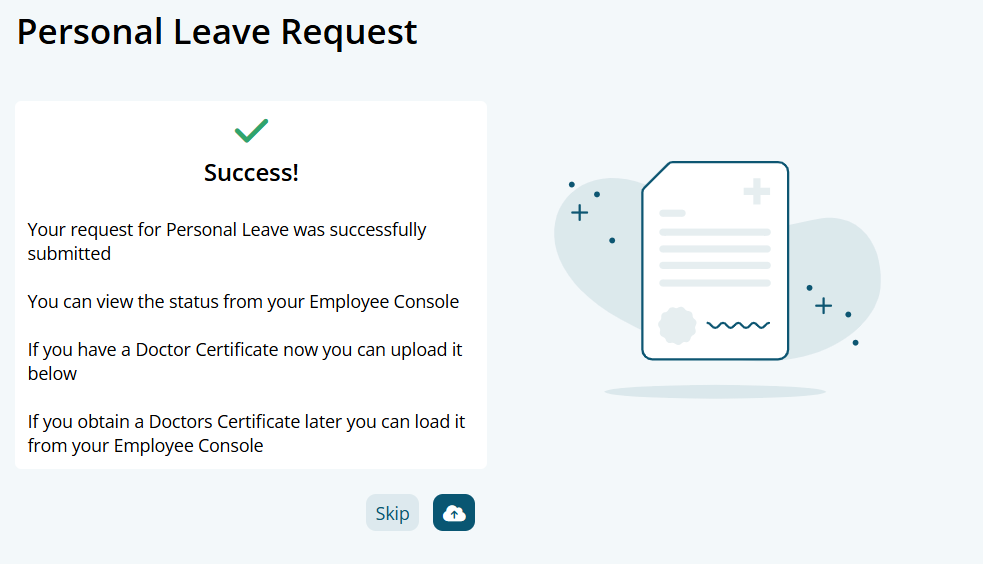The width and height of the screenshot is (983, 564).
Task: Click the plus sign left of the document
Action: tap(579, 212)
